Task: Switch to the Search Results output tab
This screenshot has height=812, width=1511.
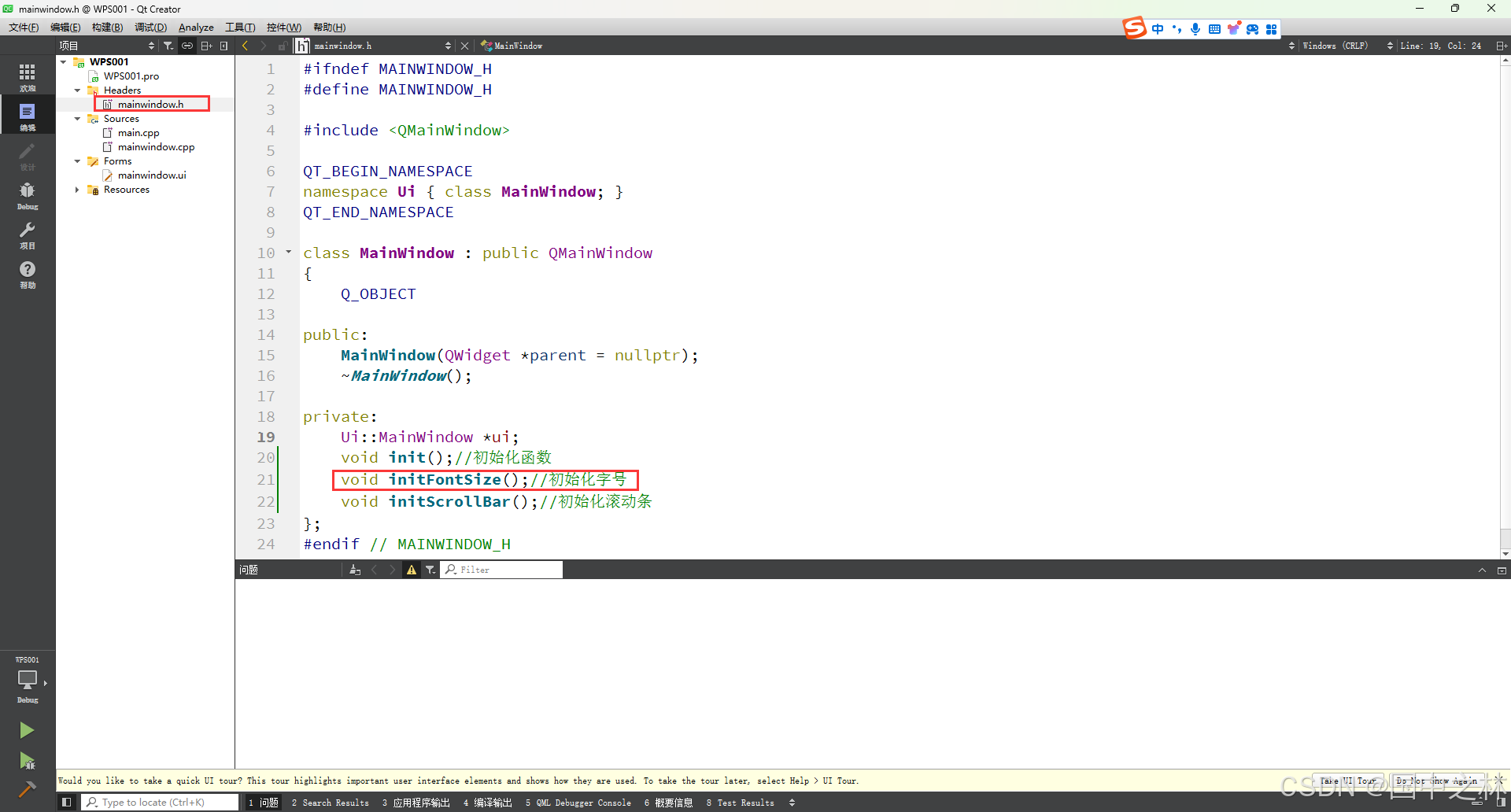Action: 331,803
